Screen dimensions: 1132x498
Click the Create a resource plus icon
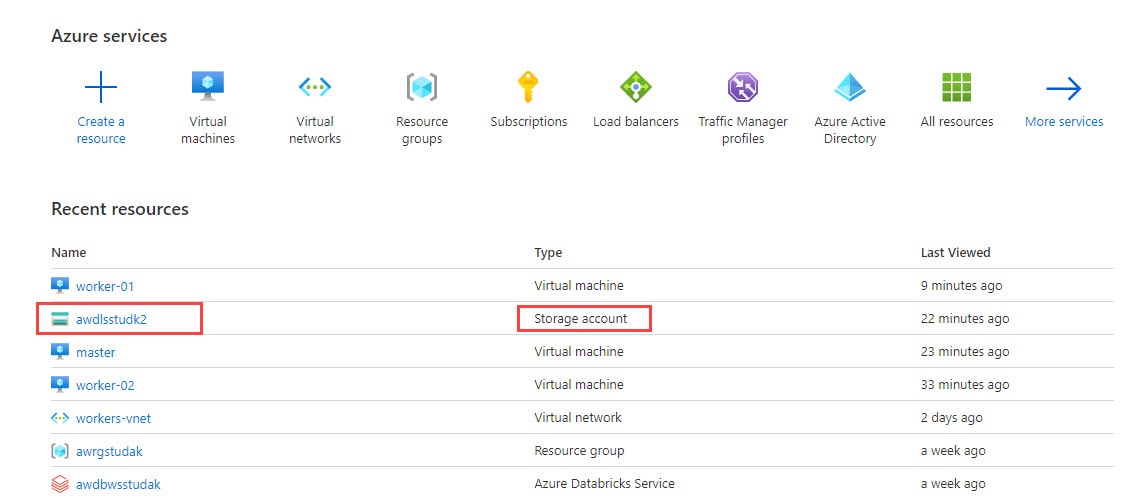(101, 88)
